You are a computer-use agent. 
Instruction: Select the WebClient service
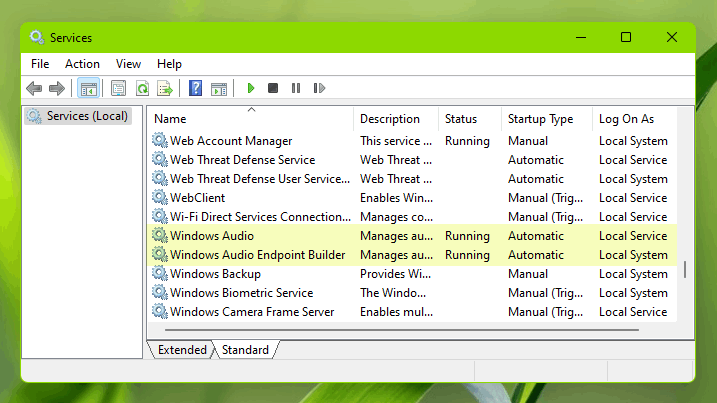click(x=198, y=198)
